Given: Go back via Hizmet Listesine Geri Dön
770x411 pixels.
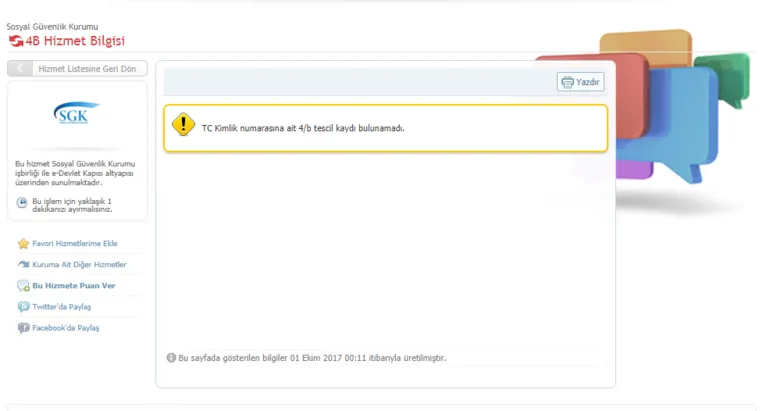Looking at the screenshot, I should coord(77,68).
